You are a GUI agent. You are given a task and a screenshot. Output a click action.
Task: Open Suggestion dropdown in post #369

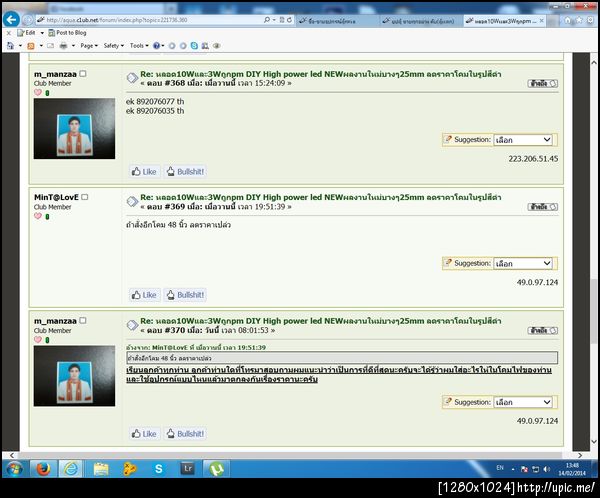coord(523,263)
